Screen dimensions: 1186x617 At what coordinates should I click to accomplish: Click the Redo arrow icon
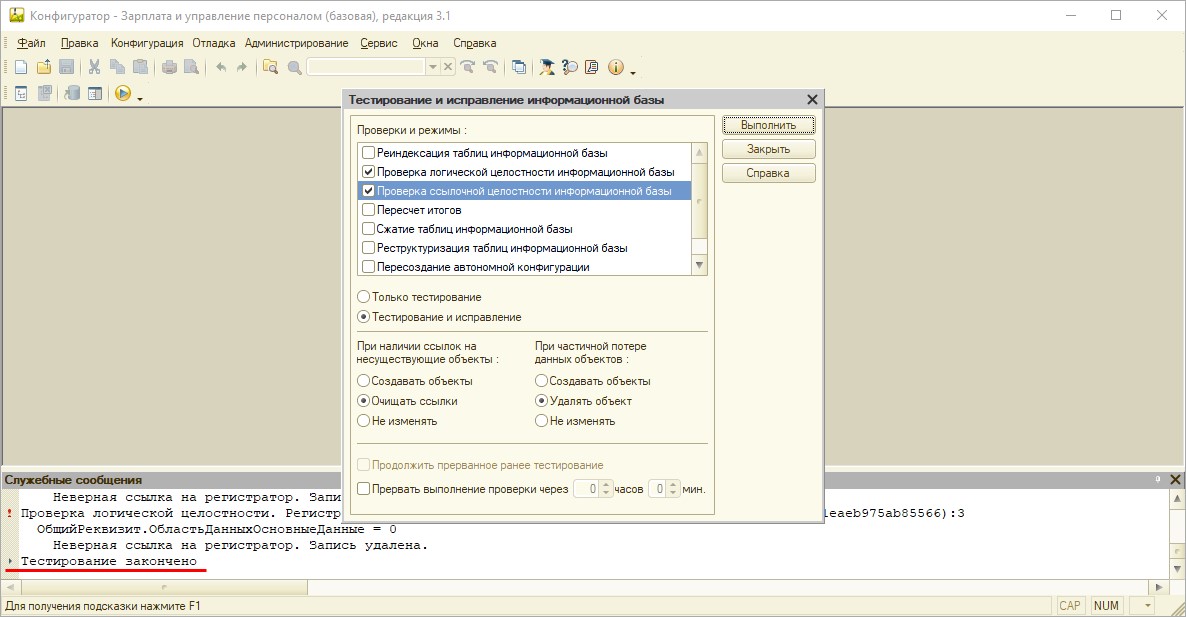241,67
